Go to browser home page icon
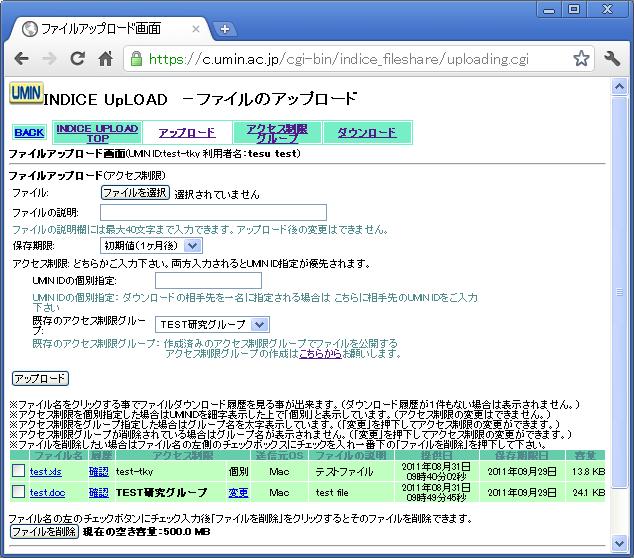 tap(105, 59)
